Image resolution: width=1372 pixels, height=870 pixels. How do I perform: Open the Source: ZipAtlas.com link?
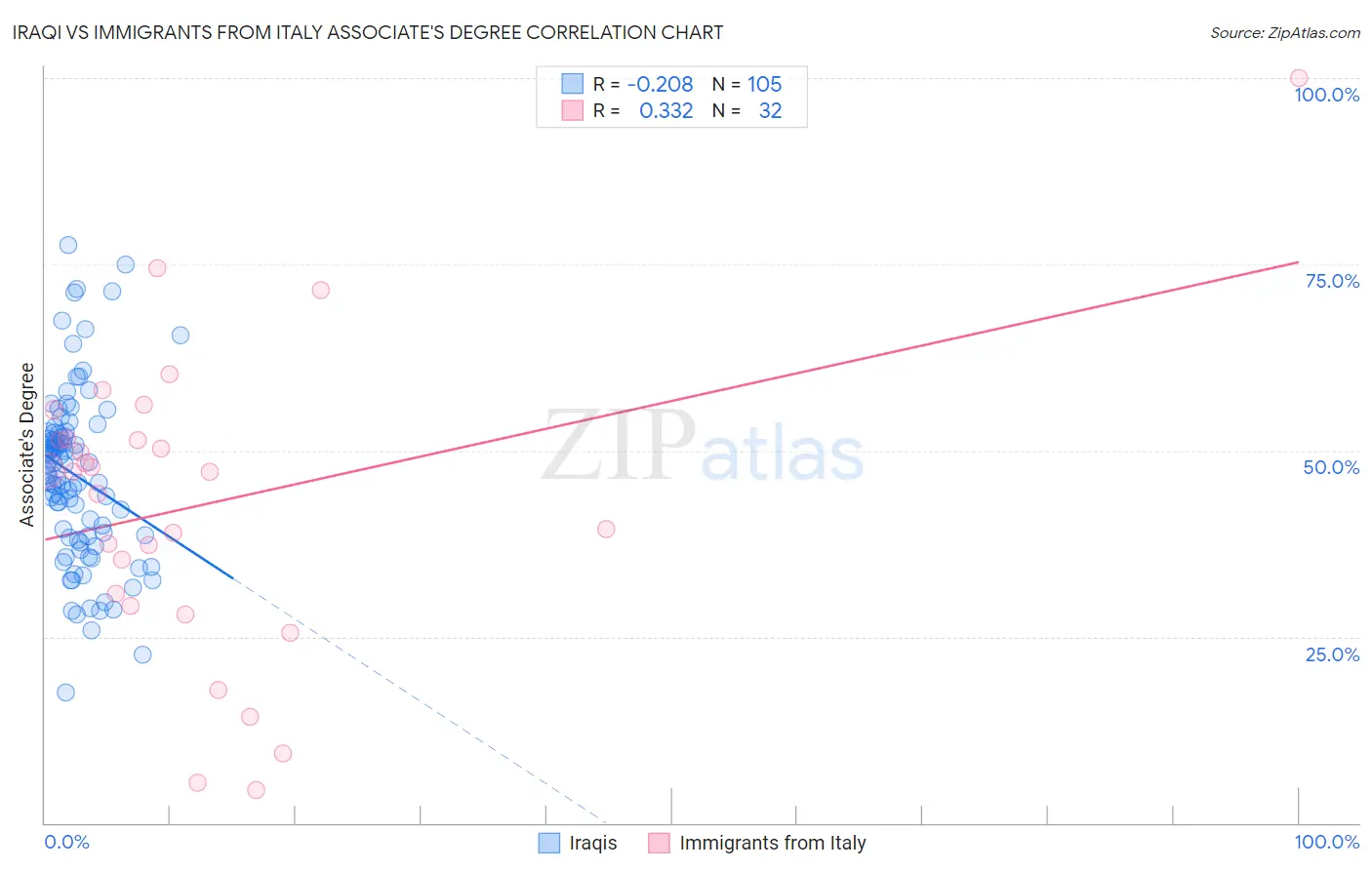coord(1284,33)
